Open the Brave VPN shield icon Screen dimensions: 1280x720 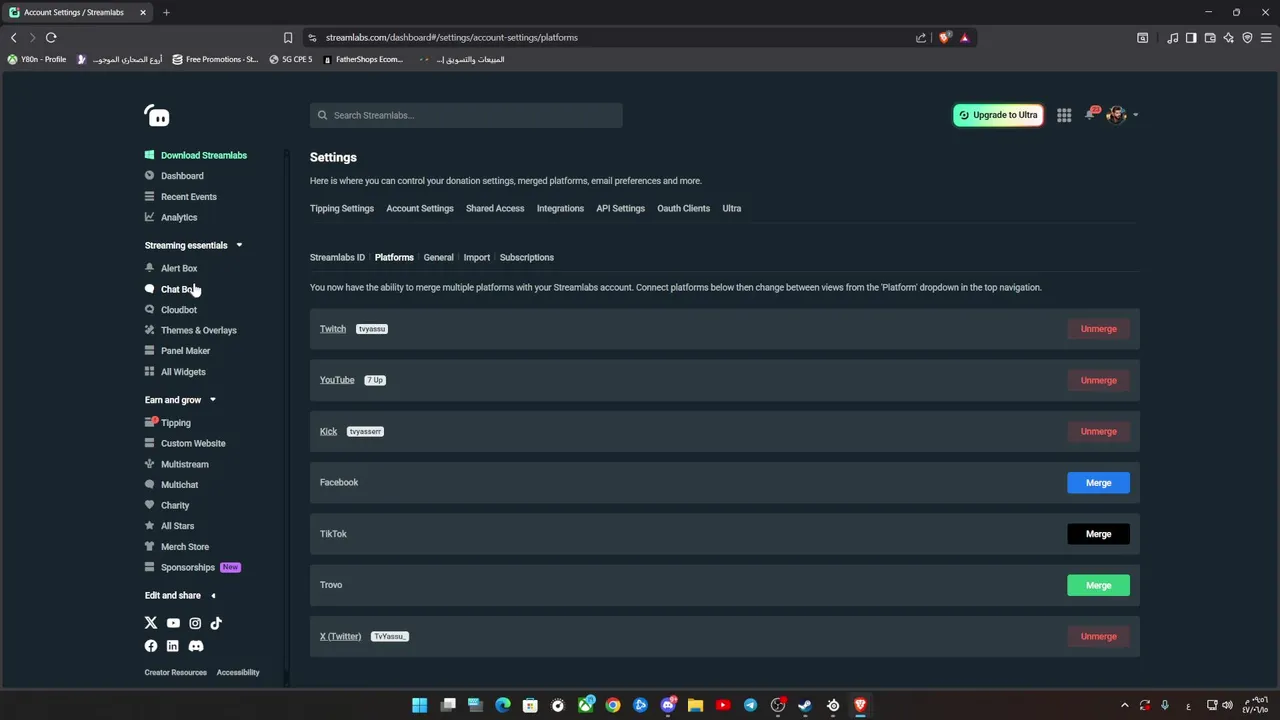click(x=1247, y=37)
